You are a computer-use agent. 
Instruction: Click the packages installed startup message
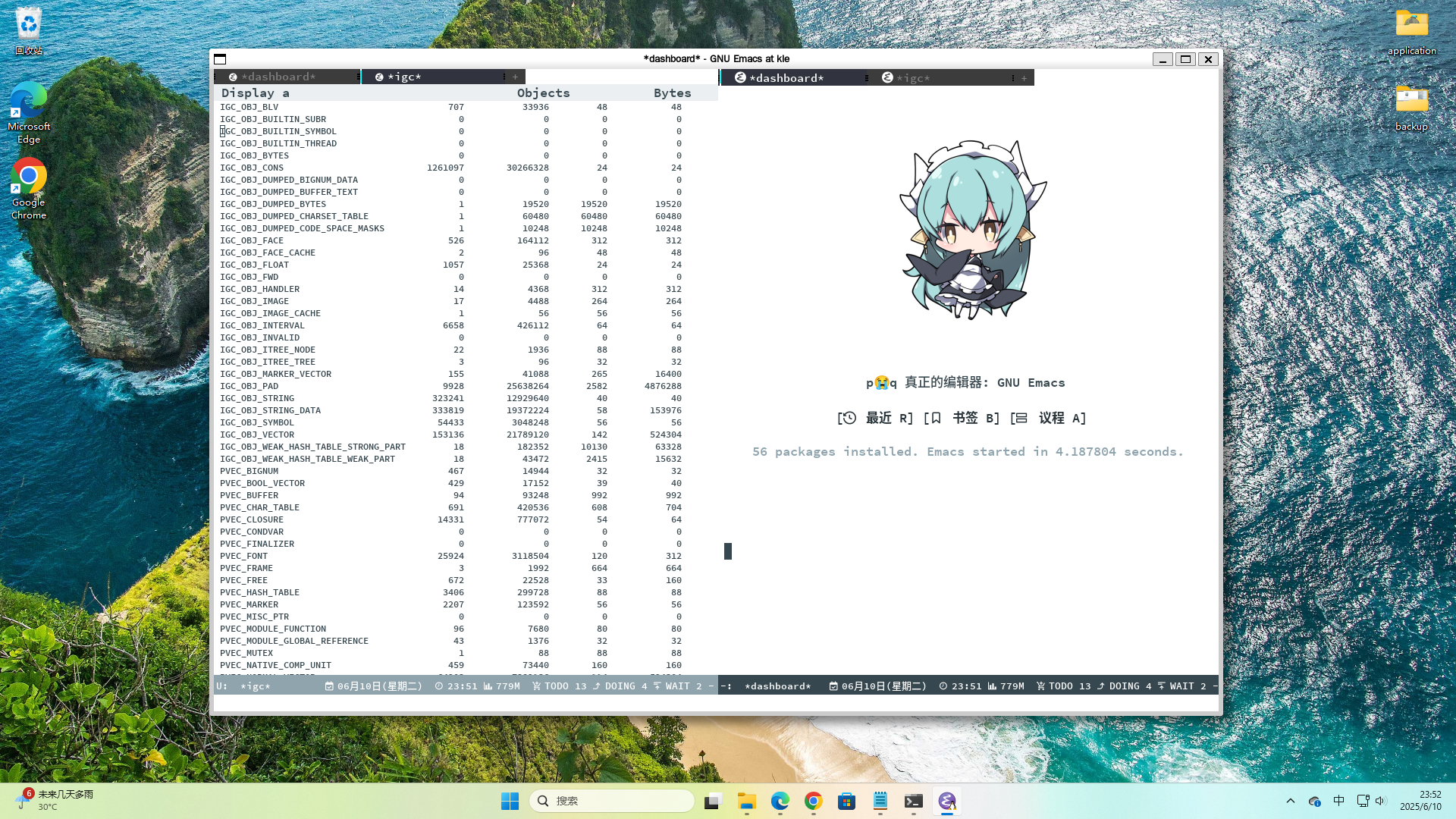(968, 451)
